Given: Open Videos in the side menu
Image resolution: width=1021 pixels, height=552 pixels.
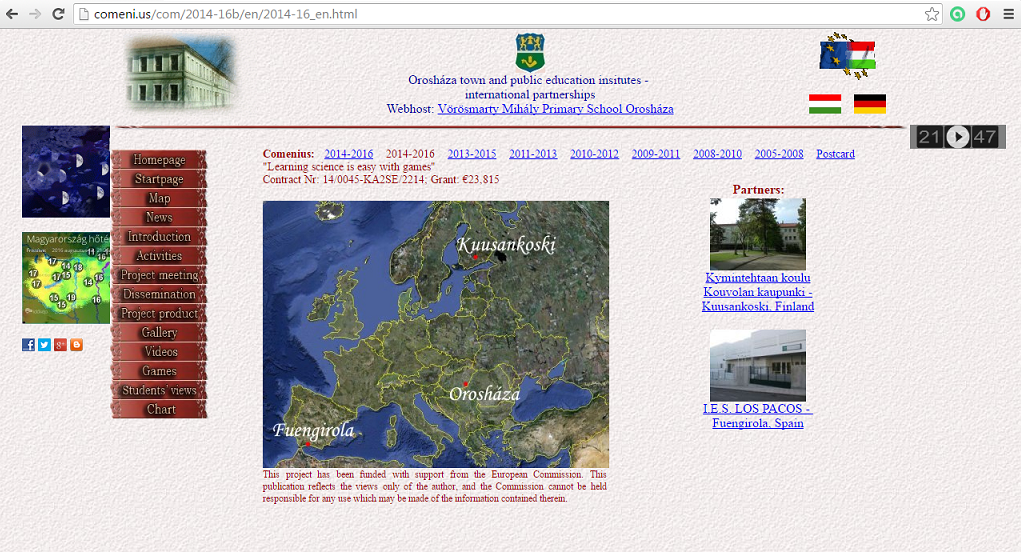Looking at the screenshot, I should click(160, 352).
